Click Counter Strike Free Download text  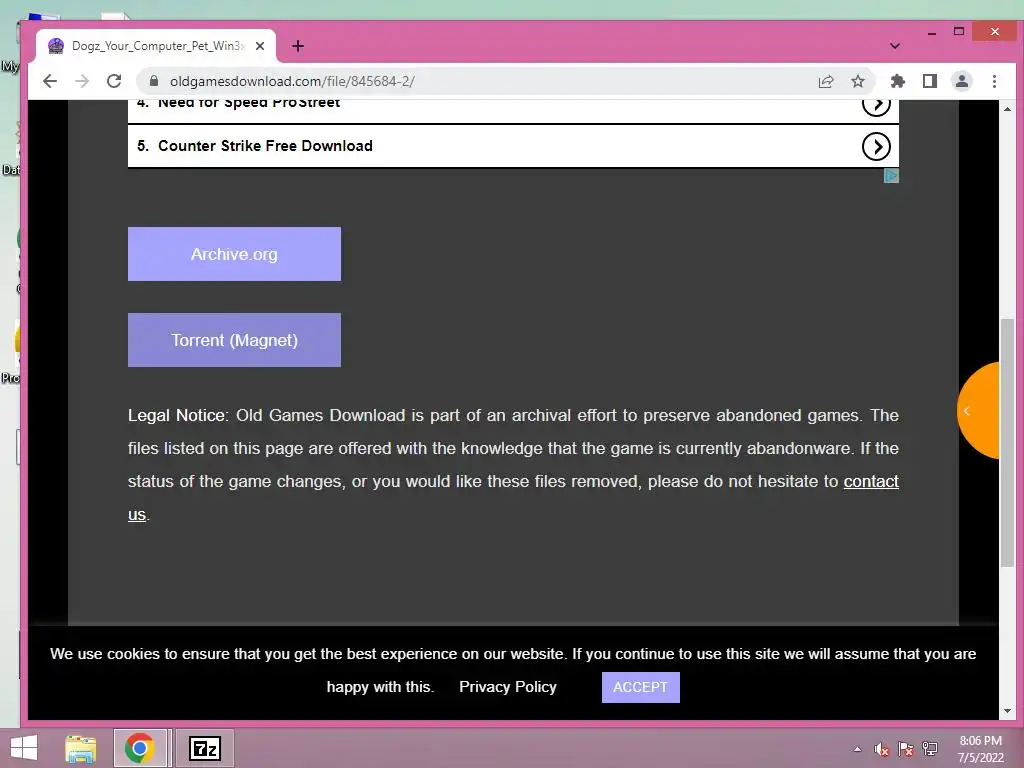point(265,146)
